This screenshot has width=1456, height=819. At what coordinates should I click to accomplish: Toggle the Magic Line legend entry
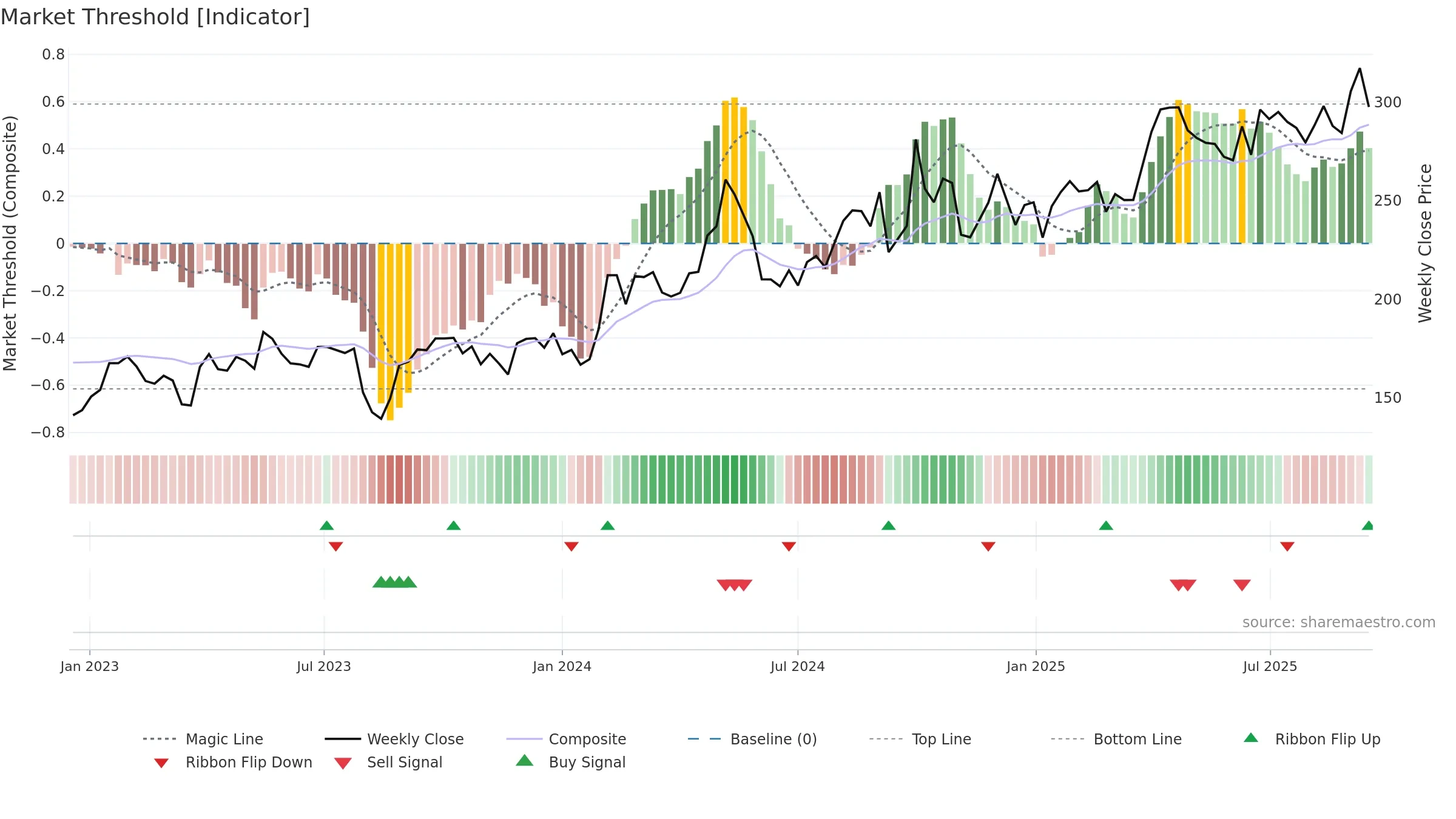[203, 739]
